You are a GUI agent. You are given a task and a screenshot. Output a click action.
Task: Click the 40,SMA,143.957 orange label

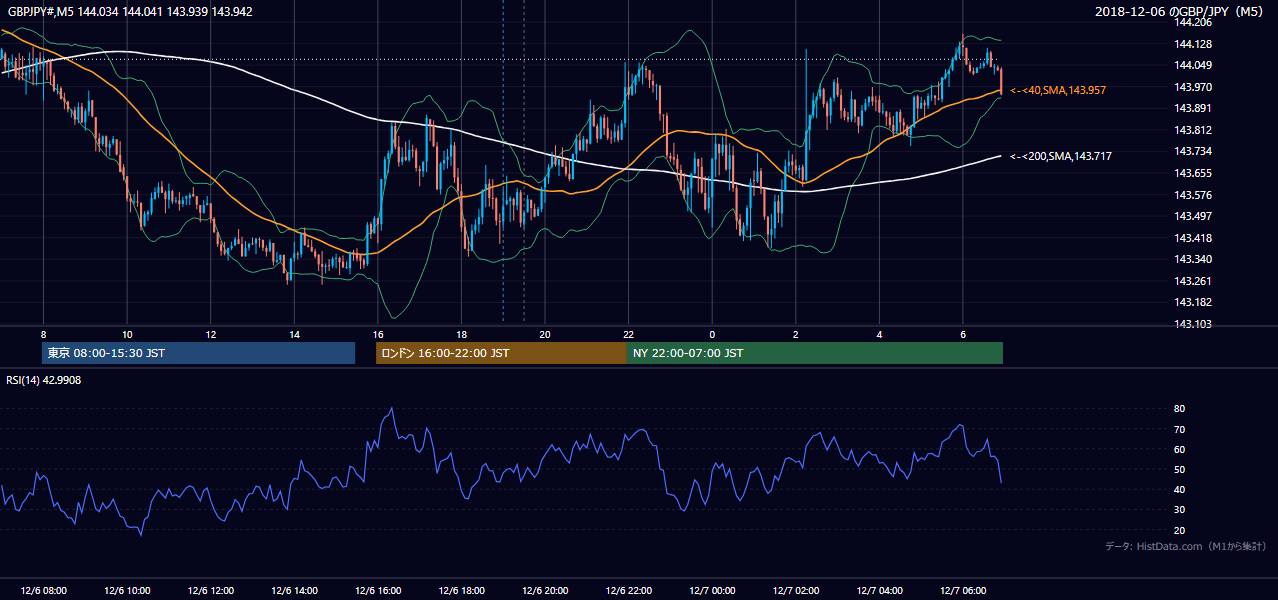click(x=1058, y=90)
